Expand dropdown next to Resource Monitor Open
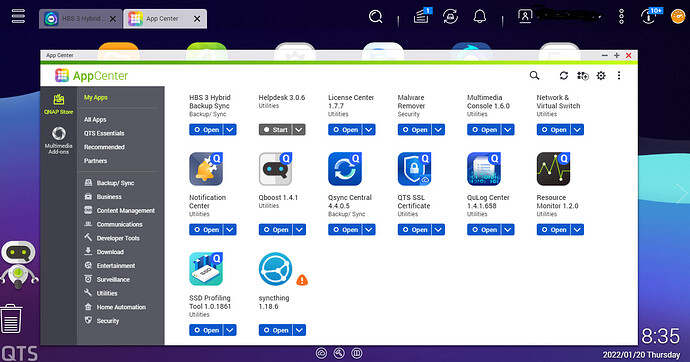The height and width of the screenshot is (362, 690). pyautogui.click(x=578, y=230)
